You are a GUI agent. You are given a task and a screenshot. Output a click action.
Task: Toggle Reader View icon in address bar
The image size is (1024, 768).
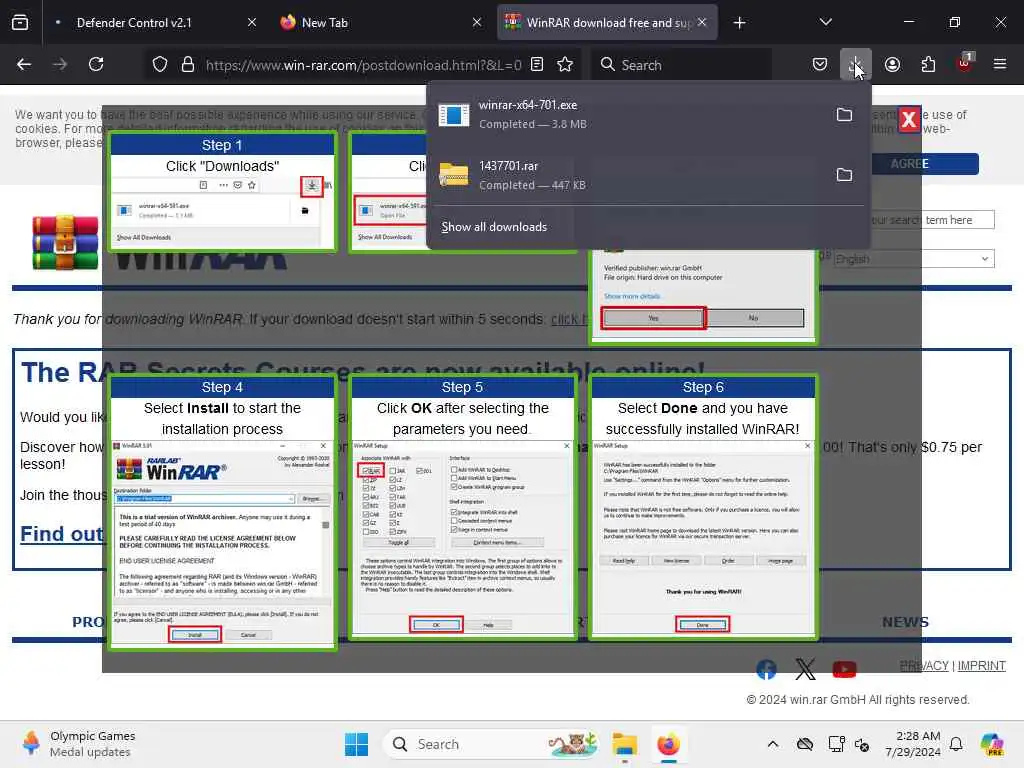click(537, 65)
